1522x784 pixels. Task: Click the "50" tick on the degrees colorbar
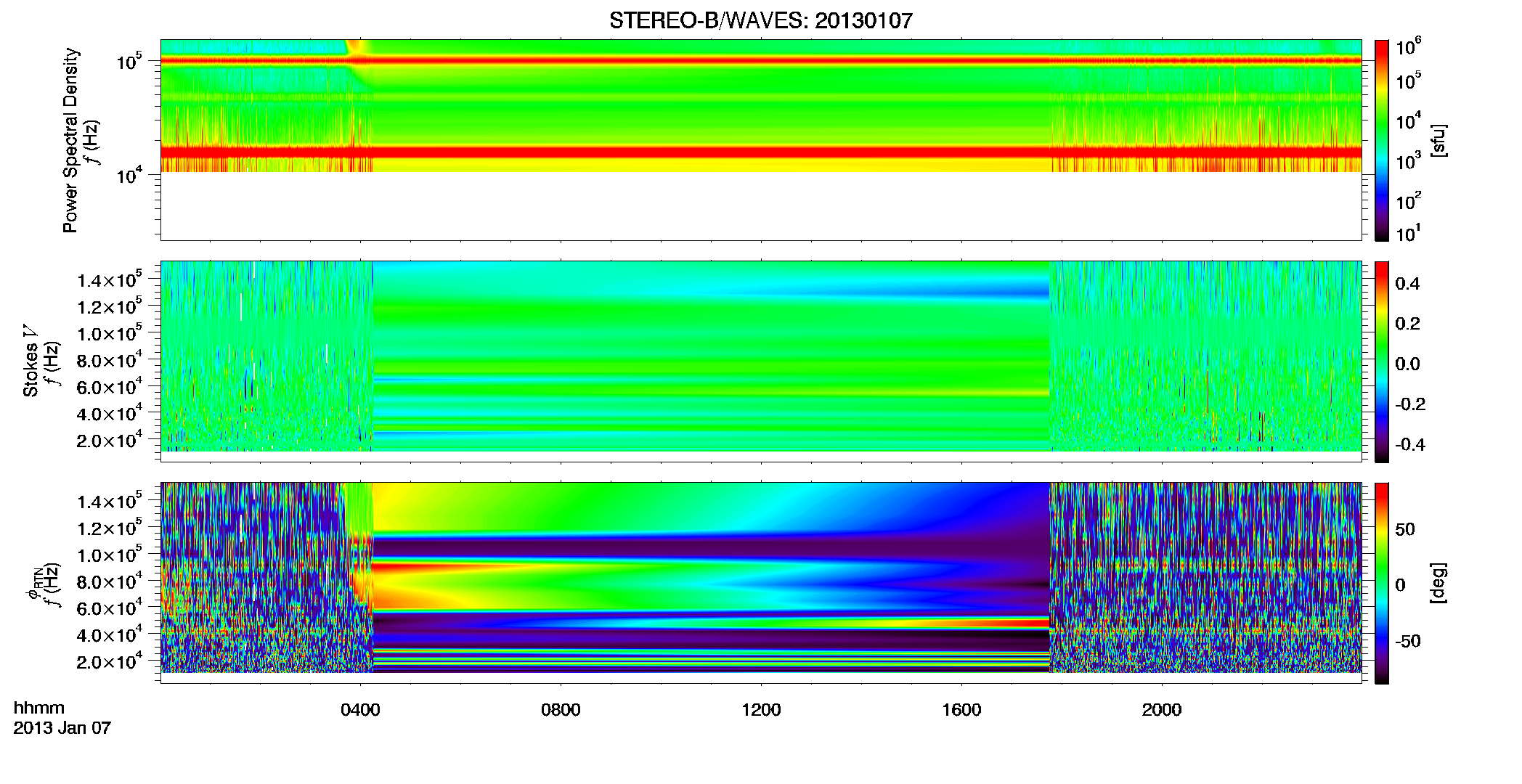(x=1405, y=529)
